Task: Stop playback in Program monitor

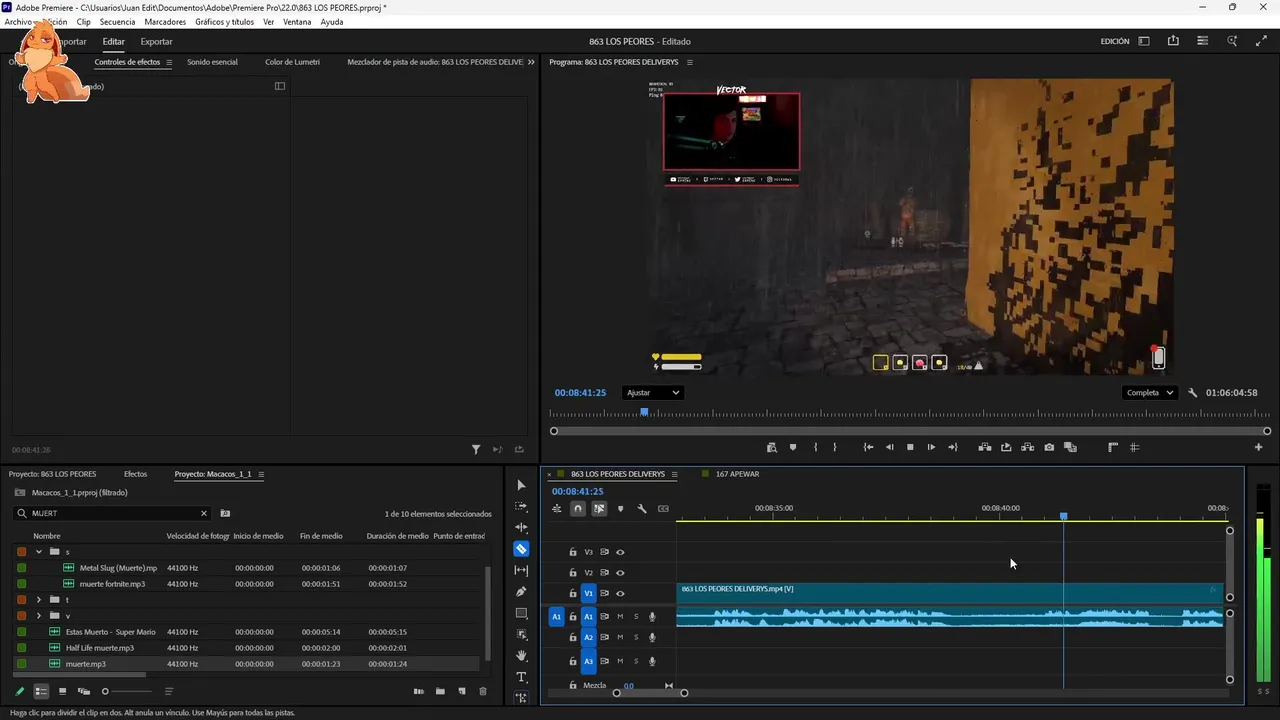Action: pos(910,447)
